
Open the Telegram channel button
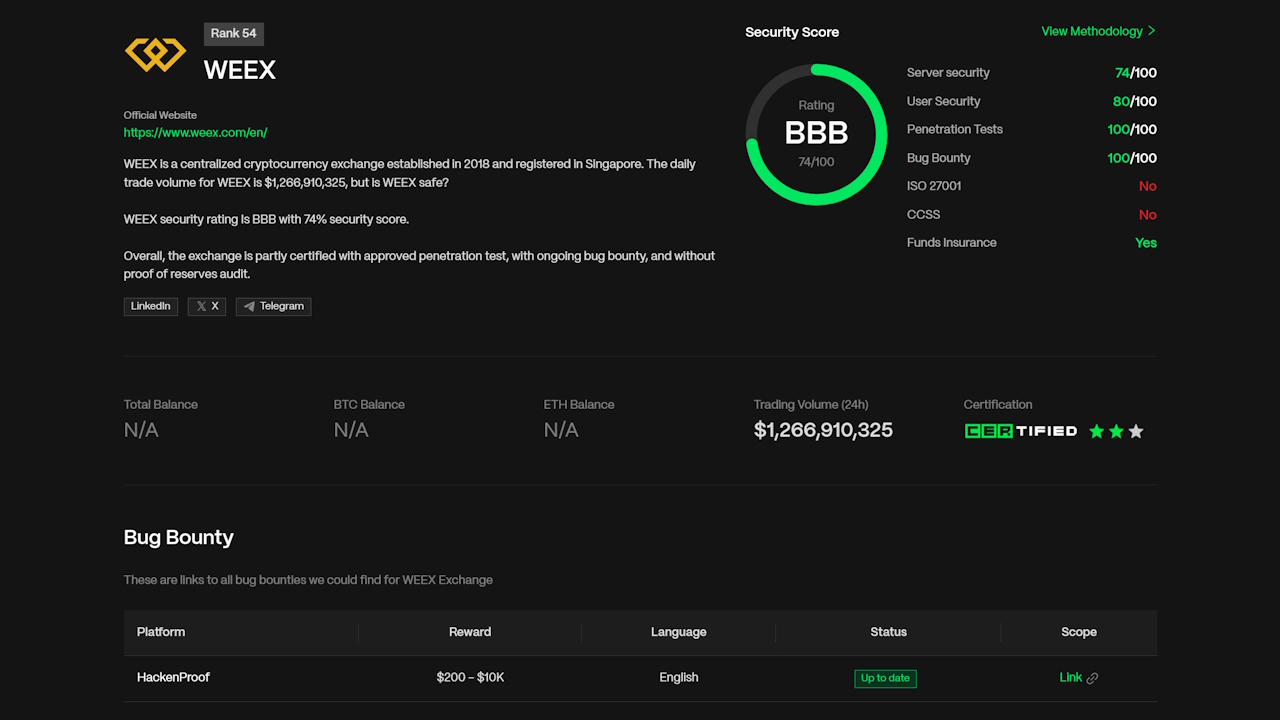point(273,306)
